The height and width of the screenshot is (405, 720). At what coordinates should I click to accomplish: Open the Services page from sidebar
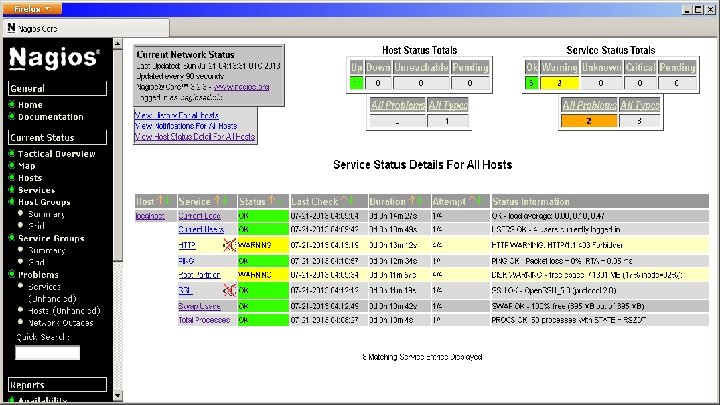click(x=36, y=190)
